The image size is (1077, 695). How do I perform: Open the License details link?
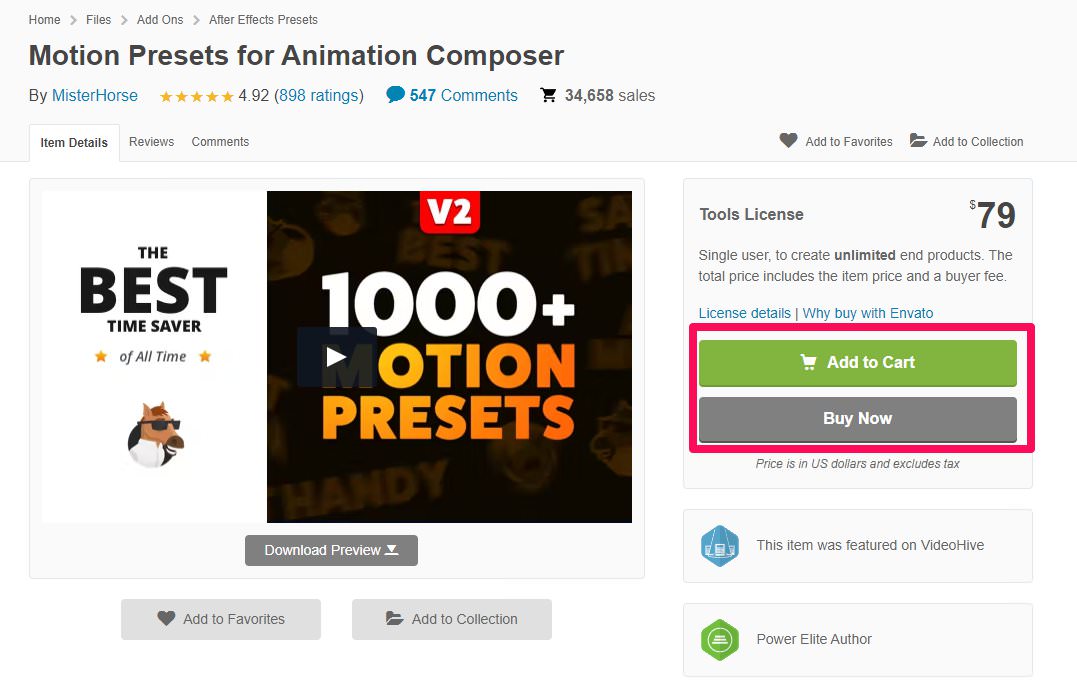tap(745, 313)
